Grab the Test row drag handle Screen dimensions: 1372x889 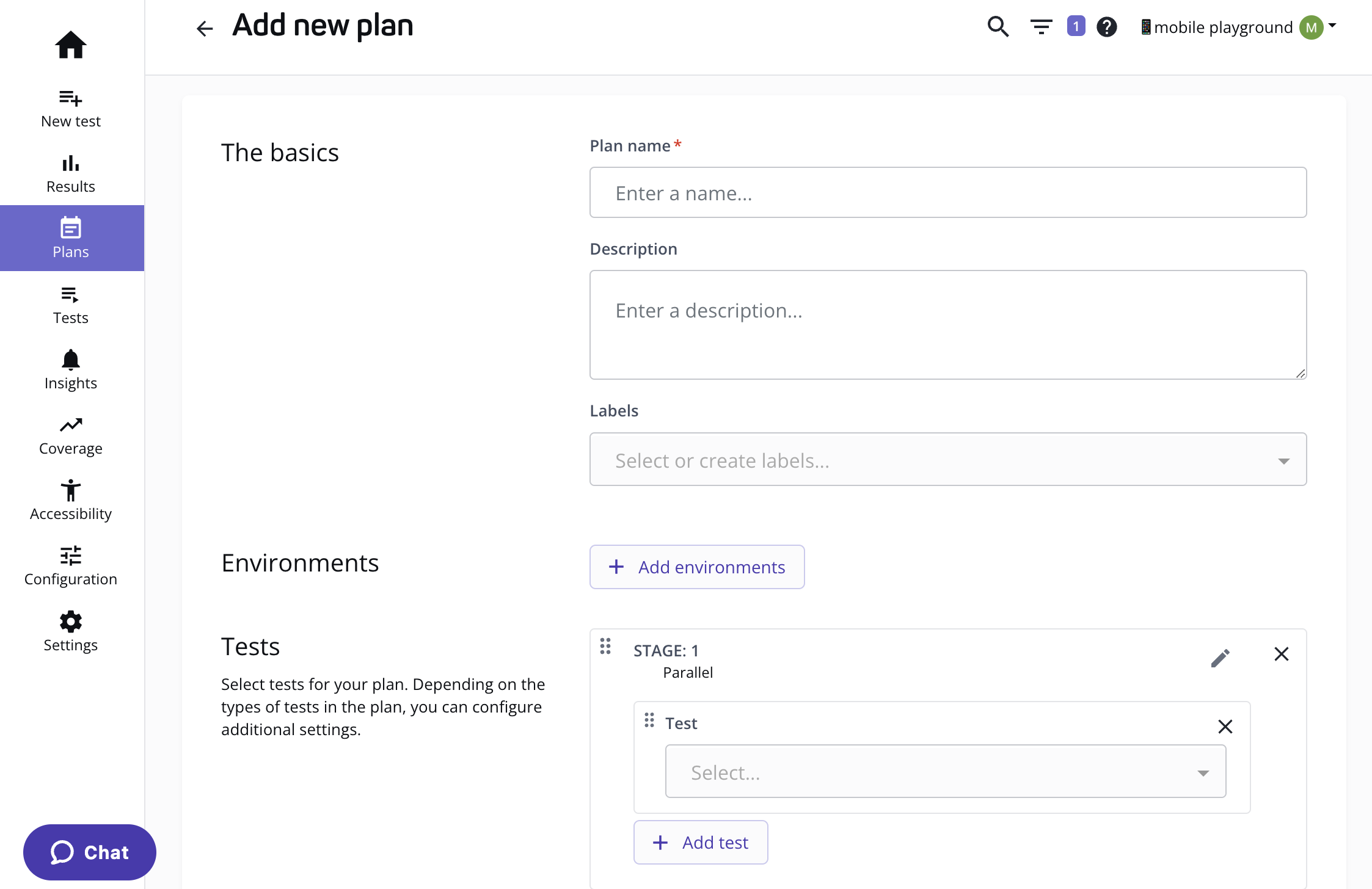point(649,720)
